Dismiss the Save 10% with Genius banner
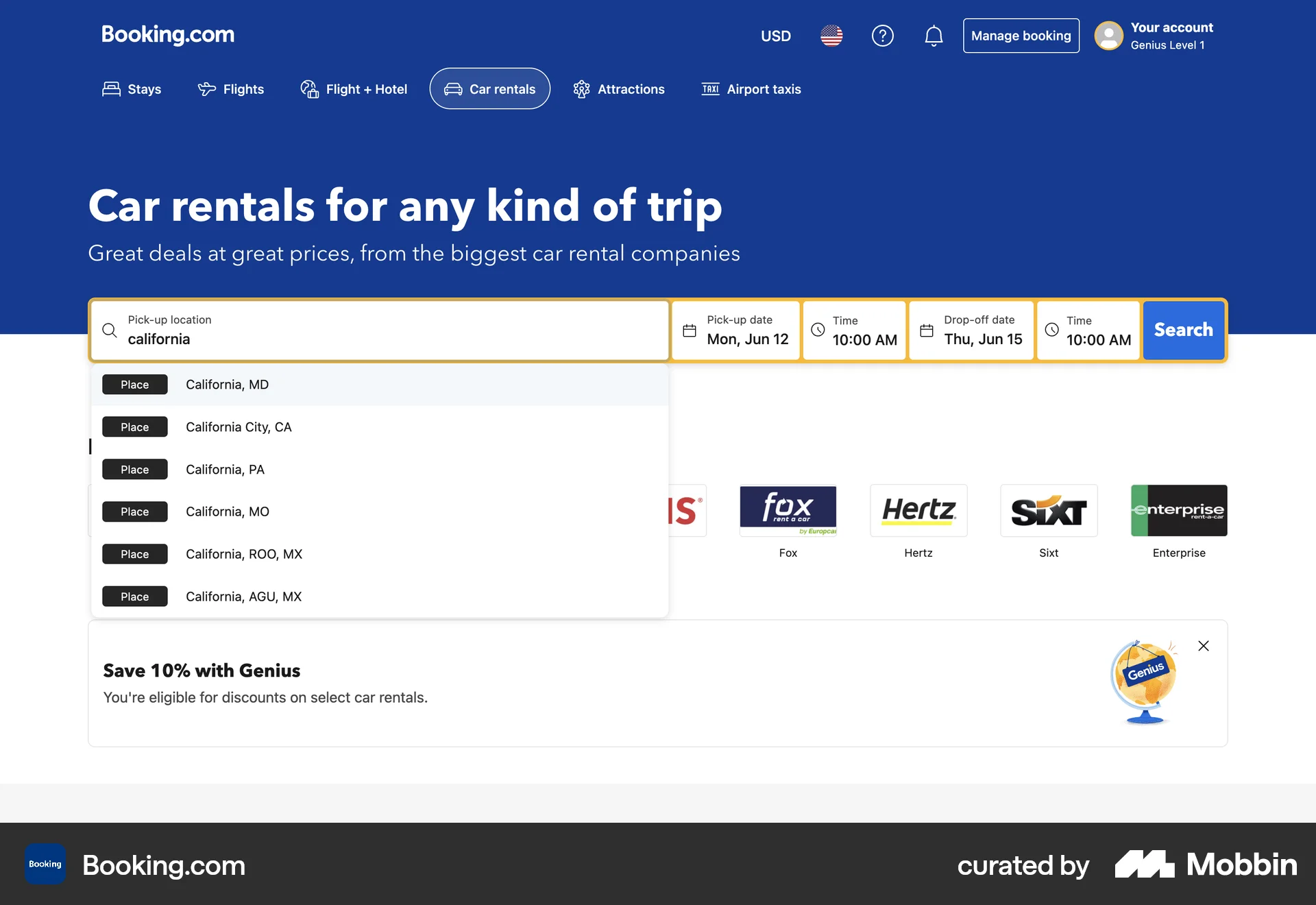 pos(1204,645)
